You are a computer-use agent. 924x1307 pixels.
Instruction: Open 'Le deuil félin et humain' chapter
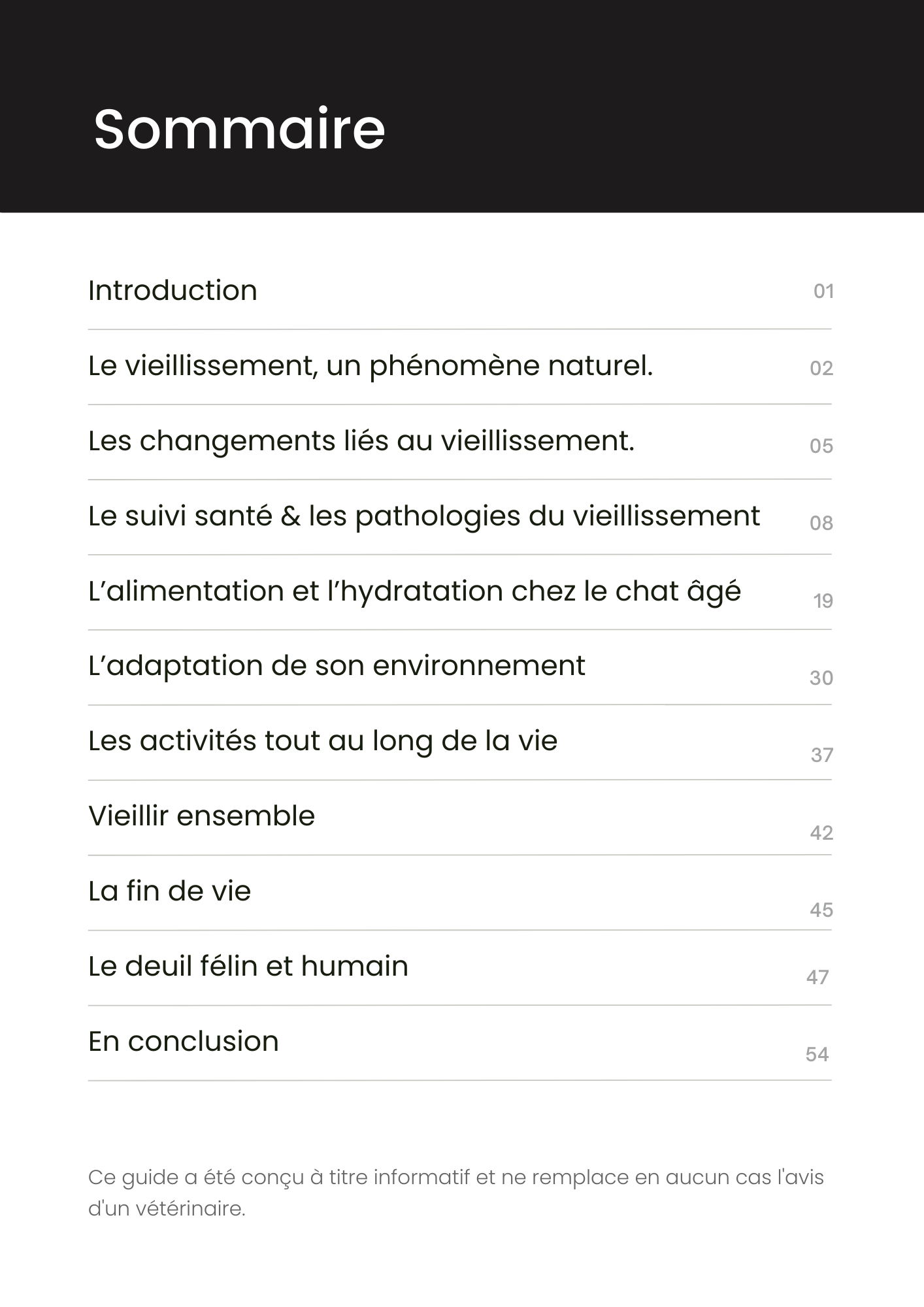pyautogui.click(x=248, y=967)
